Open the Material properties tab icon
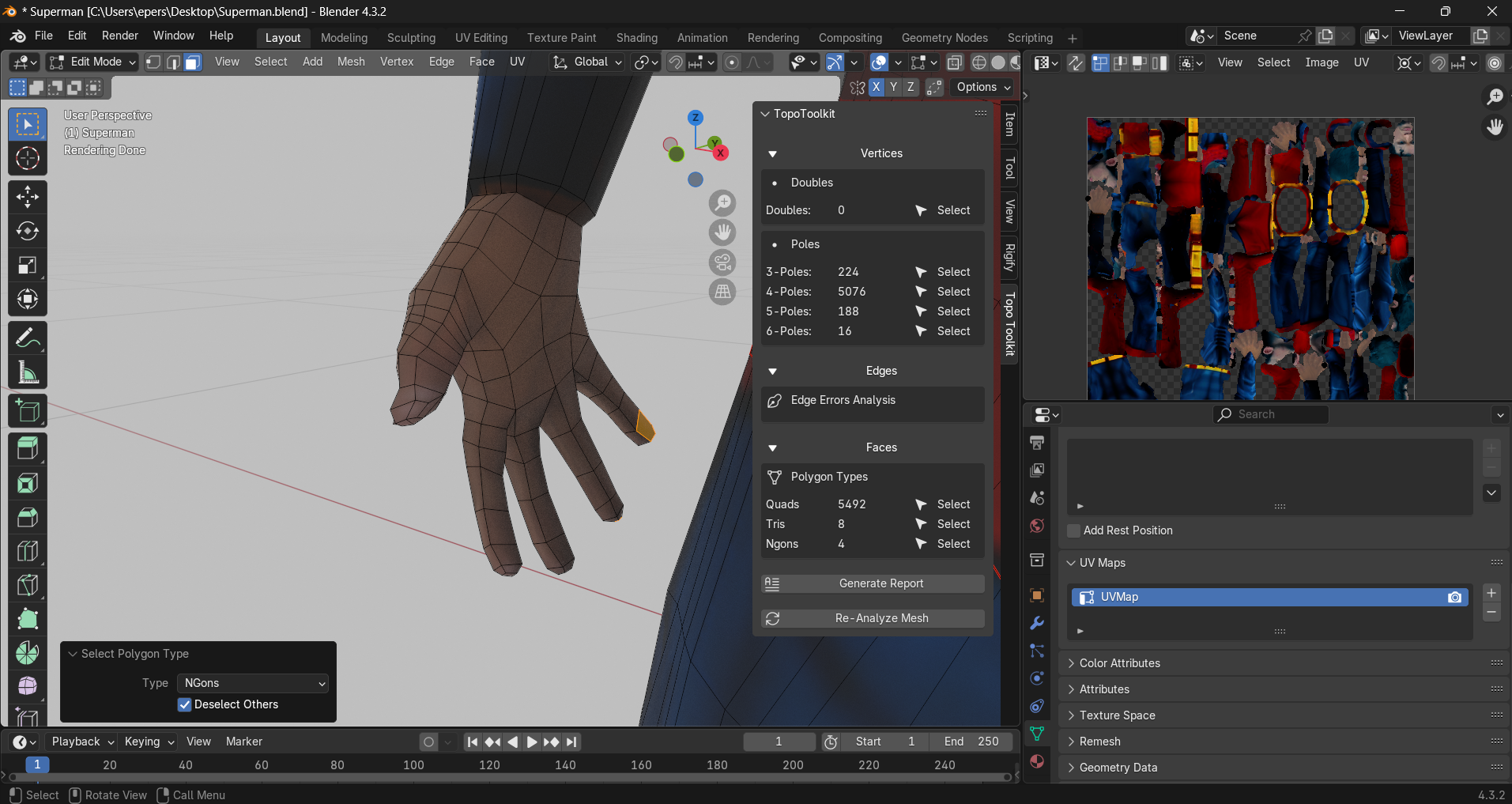 pyautogui.click(x=1037, y=761)
